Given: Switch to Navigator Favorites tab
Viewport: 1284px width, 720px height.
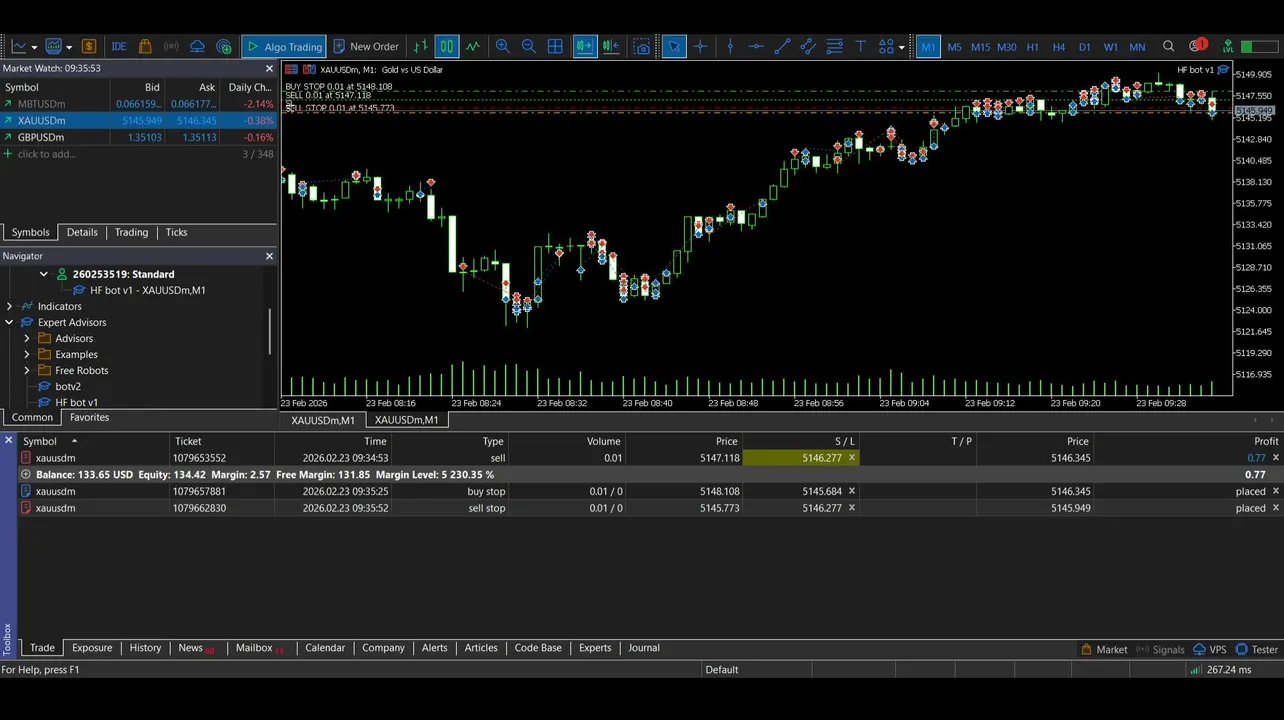Looking at the screenshot, I should pyautogui.click(x=89, y=417).
